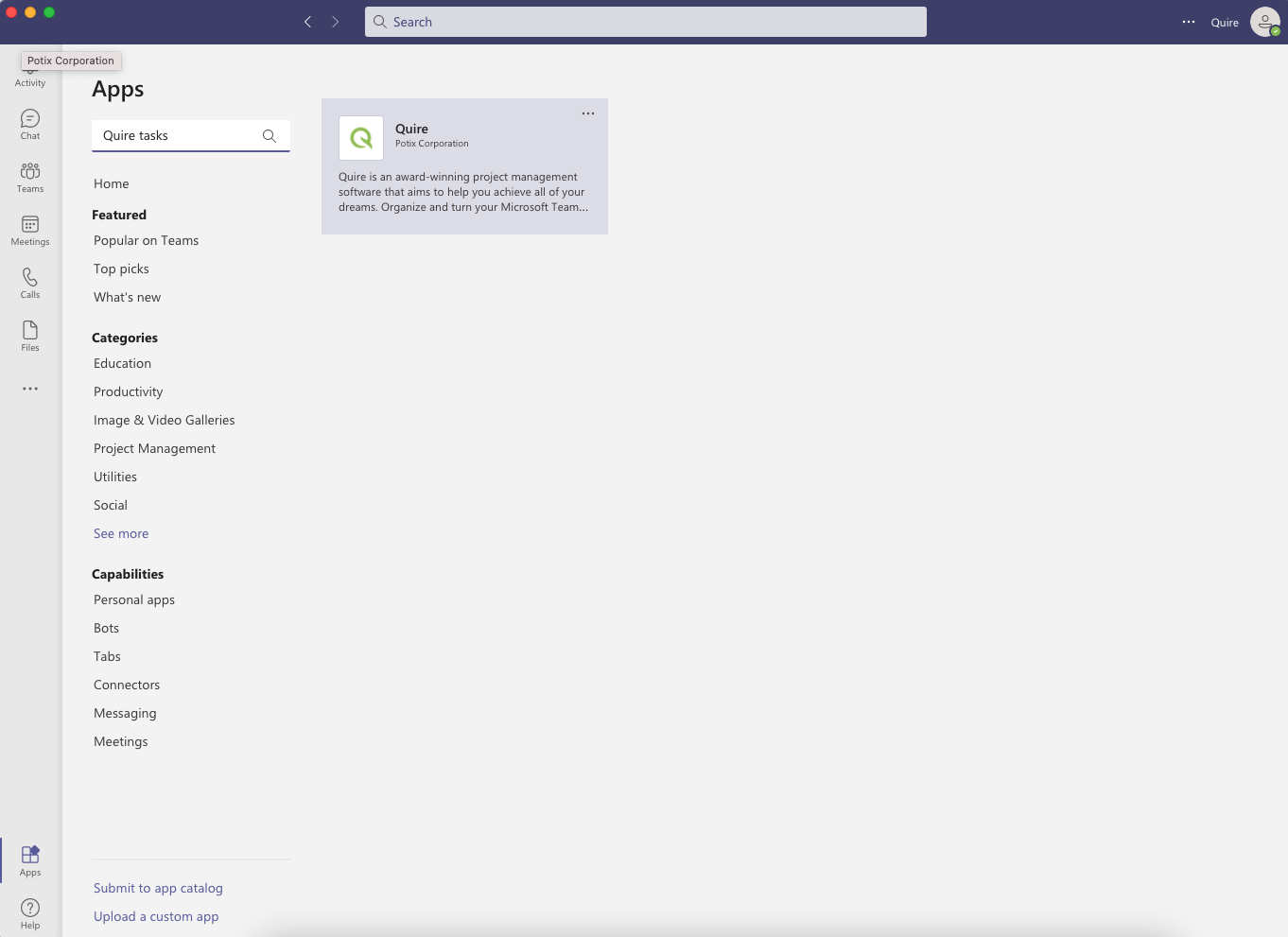Select Popular on Teams

coord(147,241)
